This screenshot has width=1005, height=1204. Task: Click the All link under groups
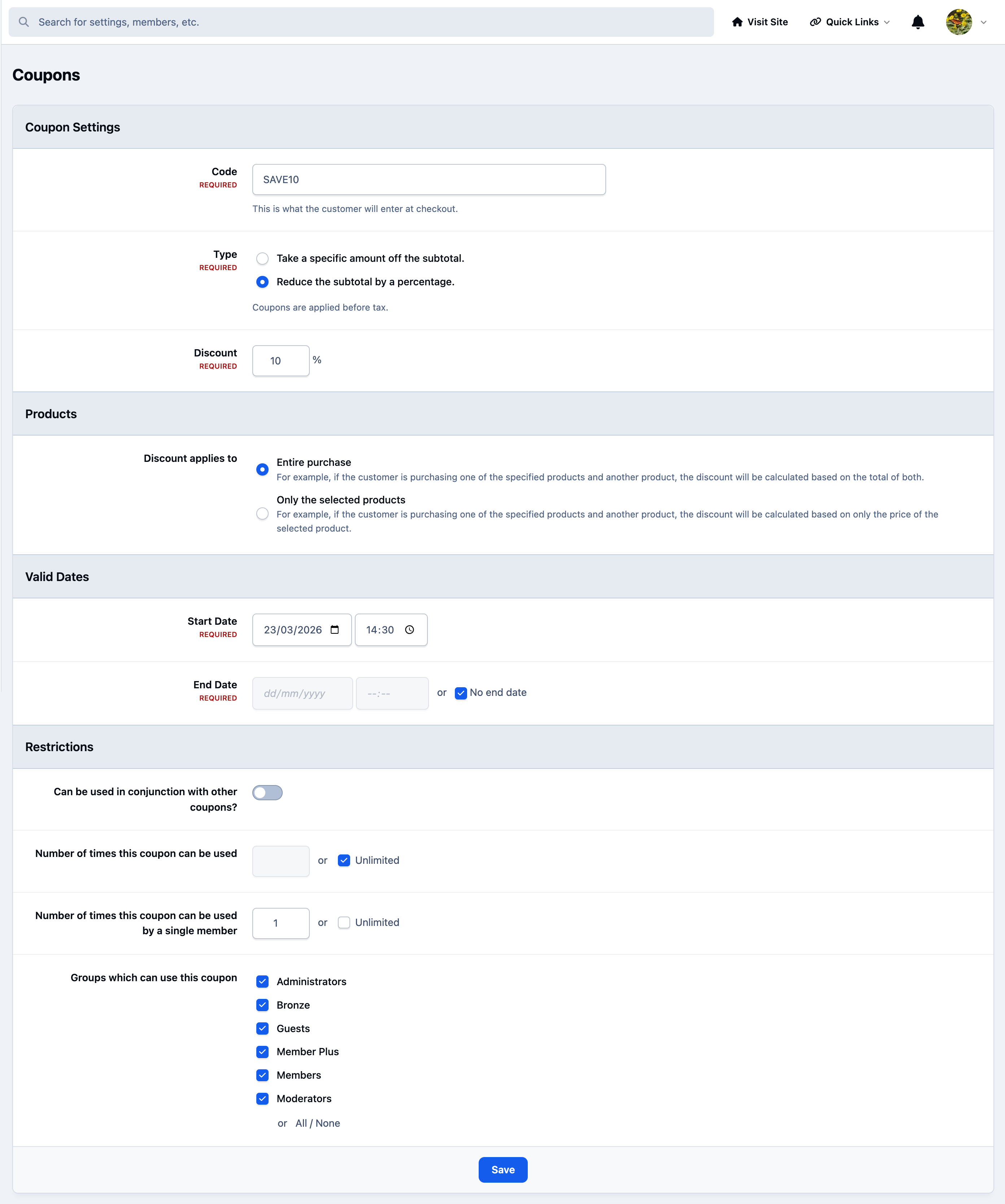tap(301, 1123)
